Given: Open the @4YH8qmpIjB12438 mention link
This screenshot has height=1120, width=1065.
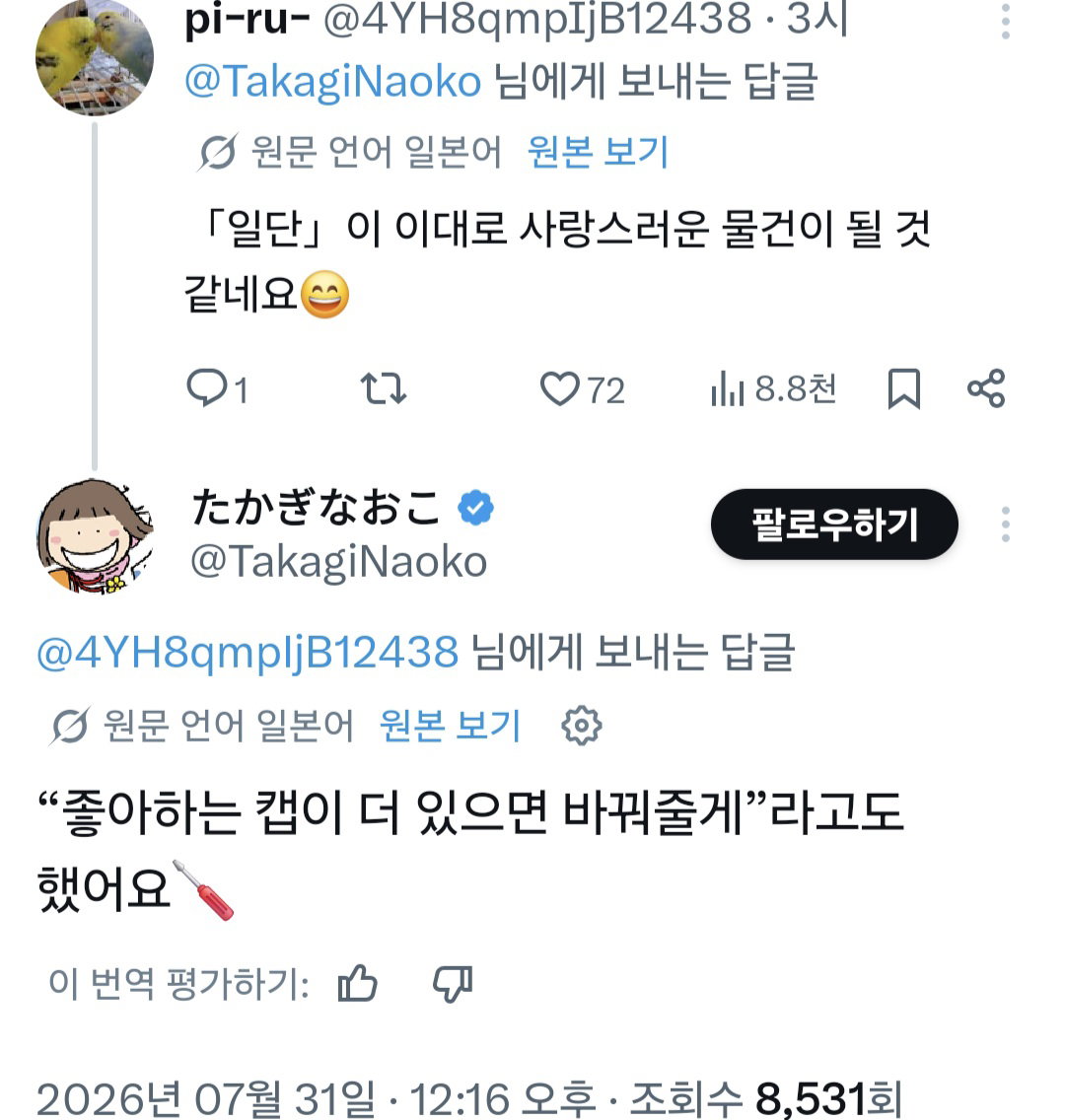Looking at the screenshot, I should pyautogui.click(x=248, y=653).
